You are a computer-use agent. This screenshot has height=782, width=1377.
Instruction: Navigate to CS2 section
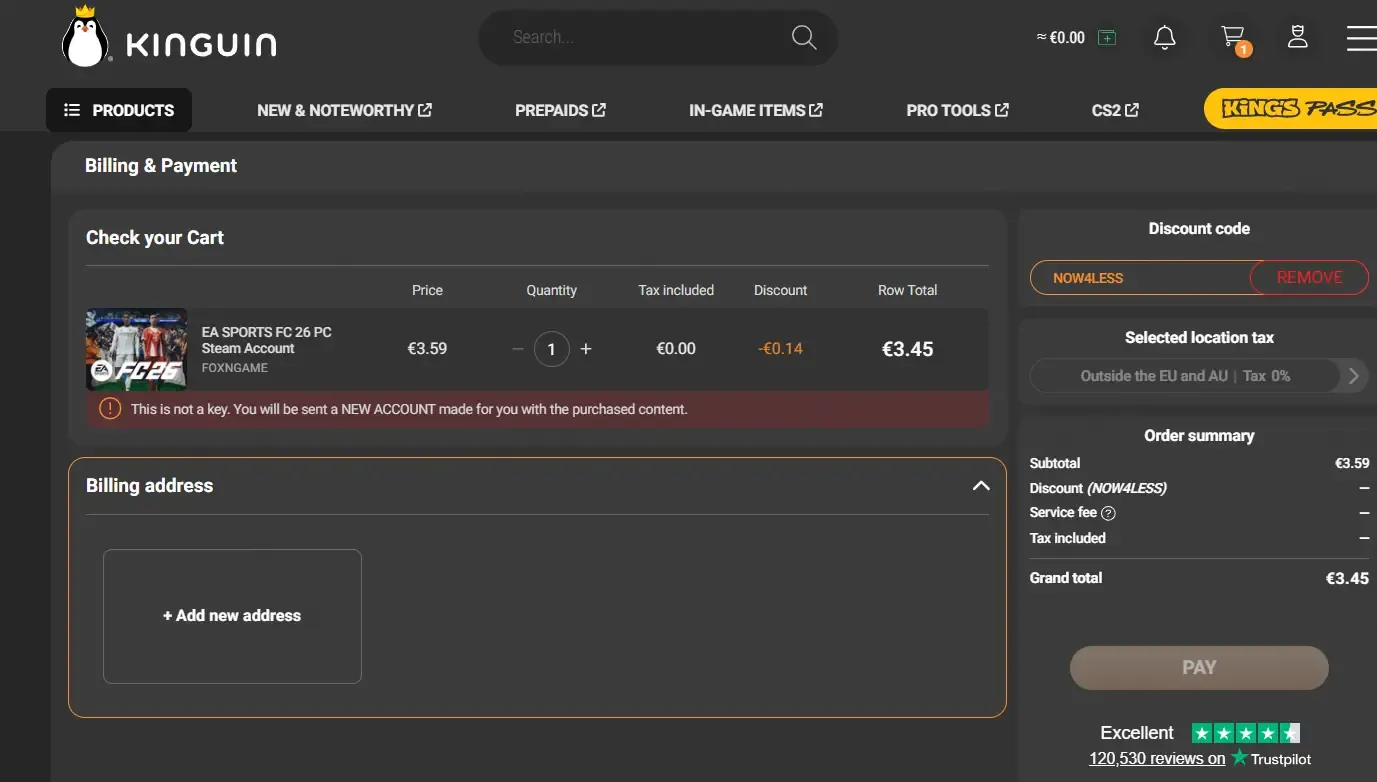point(1116,110)
